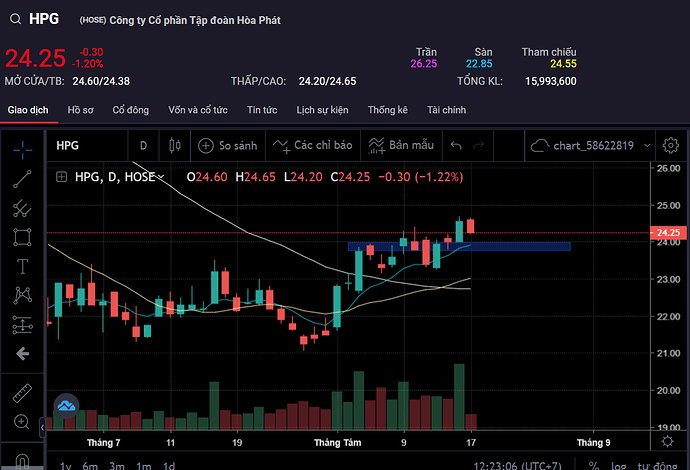Screen dimensions: 690x470
Task: Activate the zoom-in magnifier tool
Action: [x=22, y=422]
